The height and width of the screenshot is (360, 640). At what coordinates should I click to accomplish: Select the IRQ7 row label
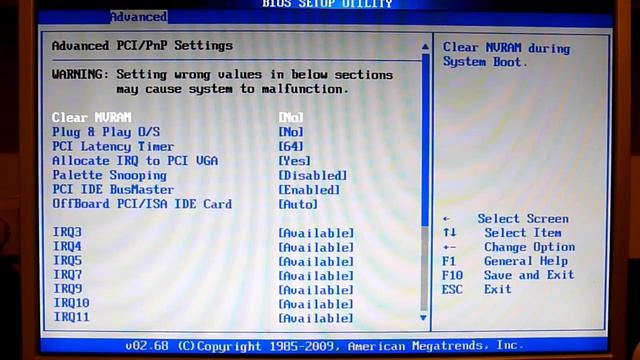67,275
